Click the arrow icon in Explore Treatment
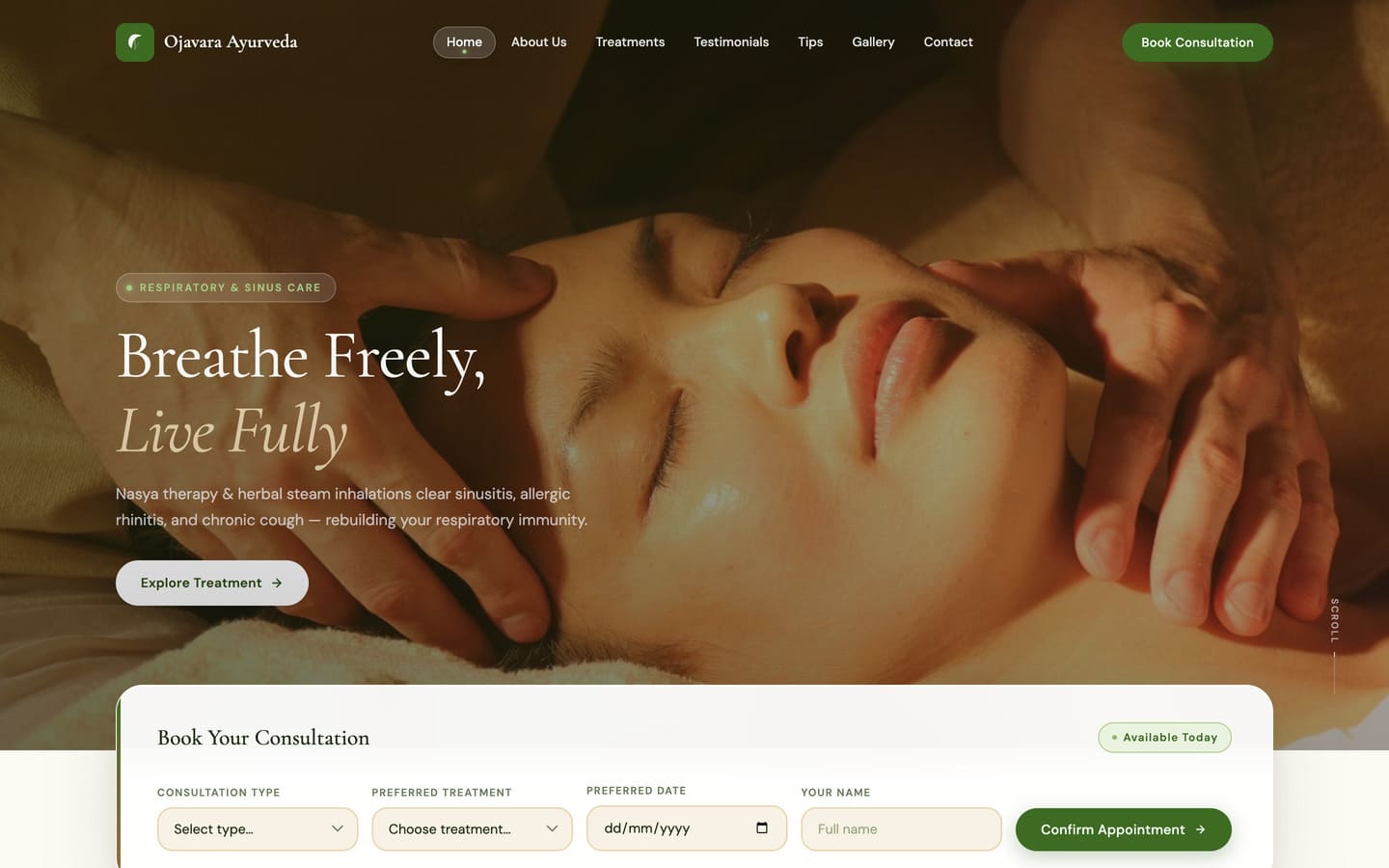1389x868 pixels. (x=277, y=583)
